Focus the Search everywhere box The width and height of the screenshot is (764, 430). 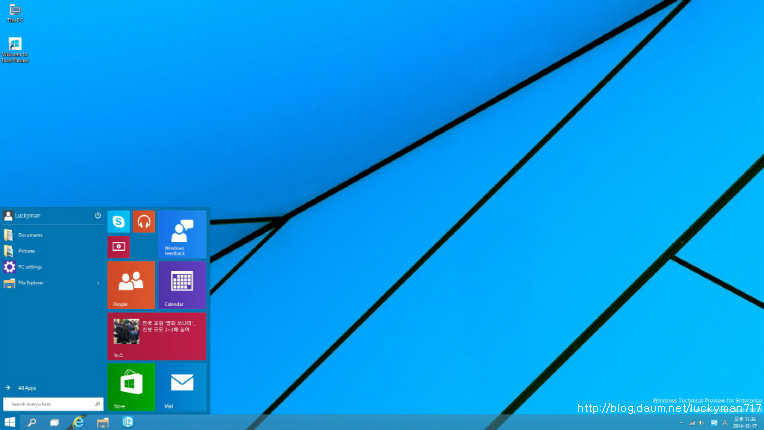click(53, 404)
